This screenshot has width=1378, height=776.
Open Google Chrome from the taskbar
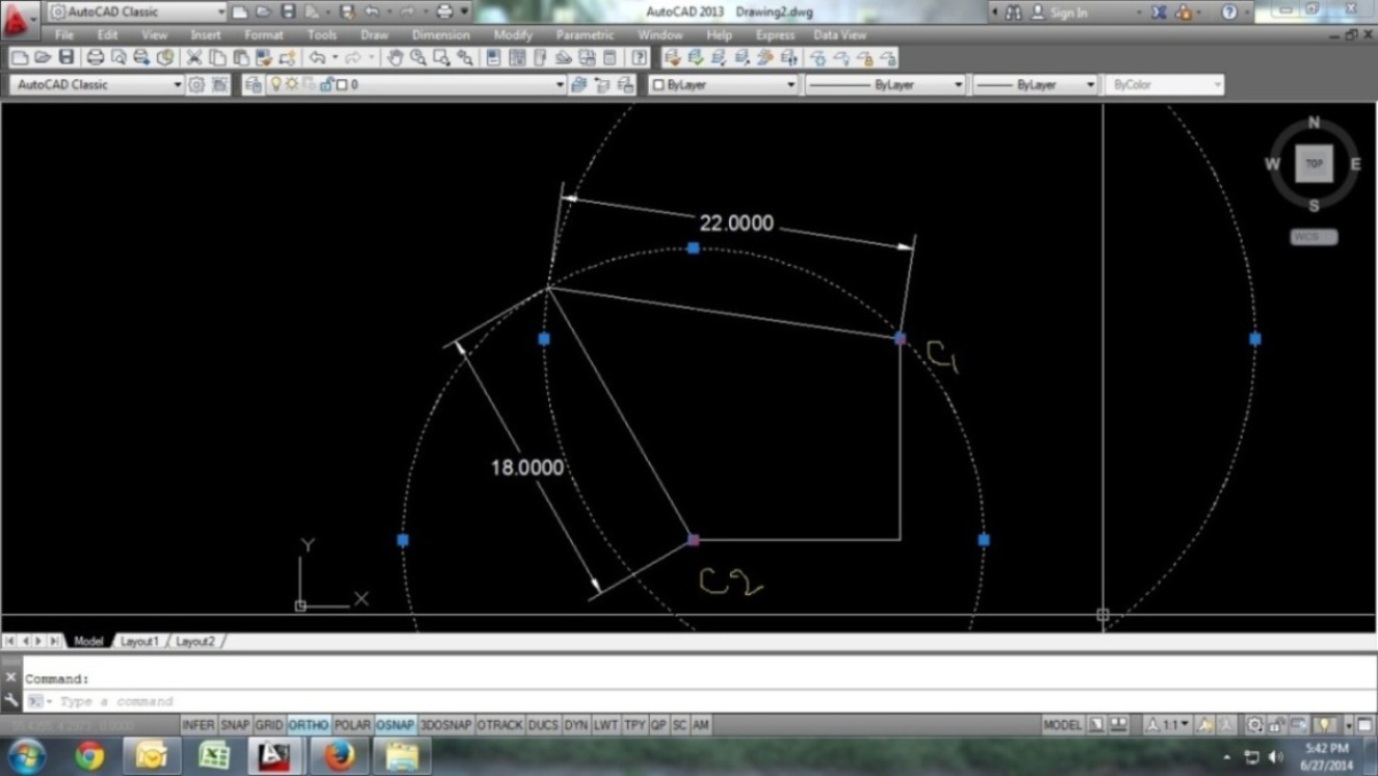click(90, 756)
